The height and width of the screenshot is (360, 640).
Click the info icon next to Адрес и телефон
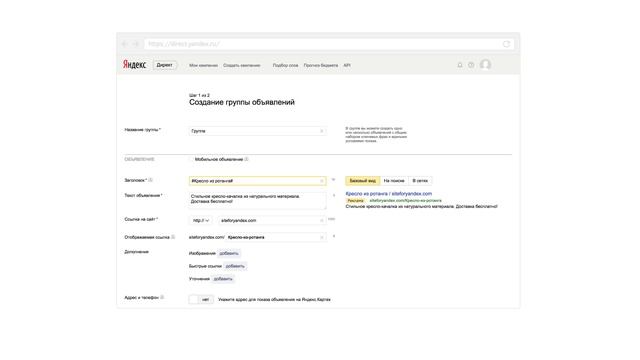tap(162, 297)
